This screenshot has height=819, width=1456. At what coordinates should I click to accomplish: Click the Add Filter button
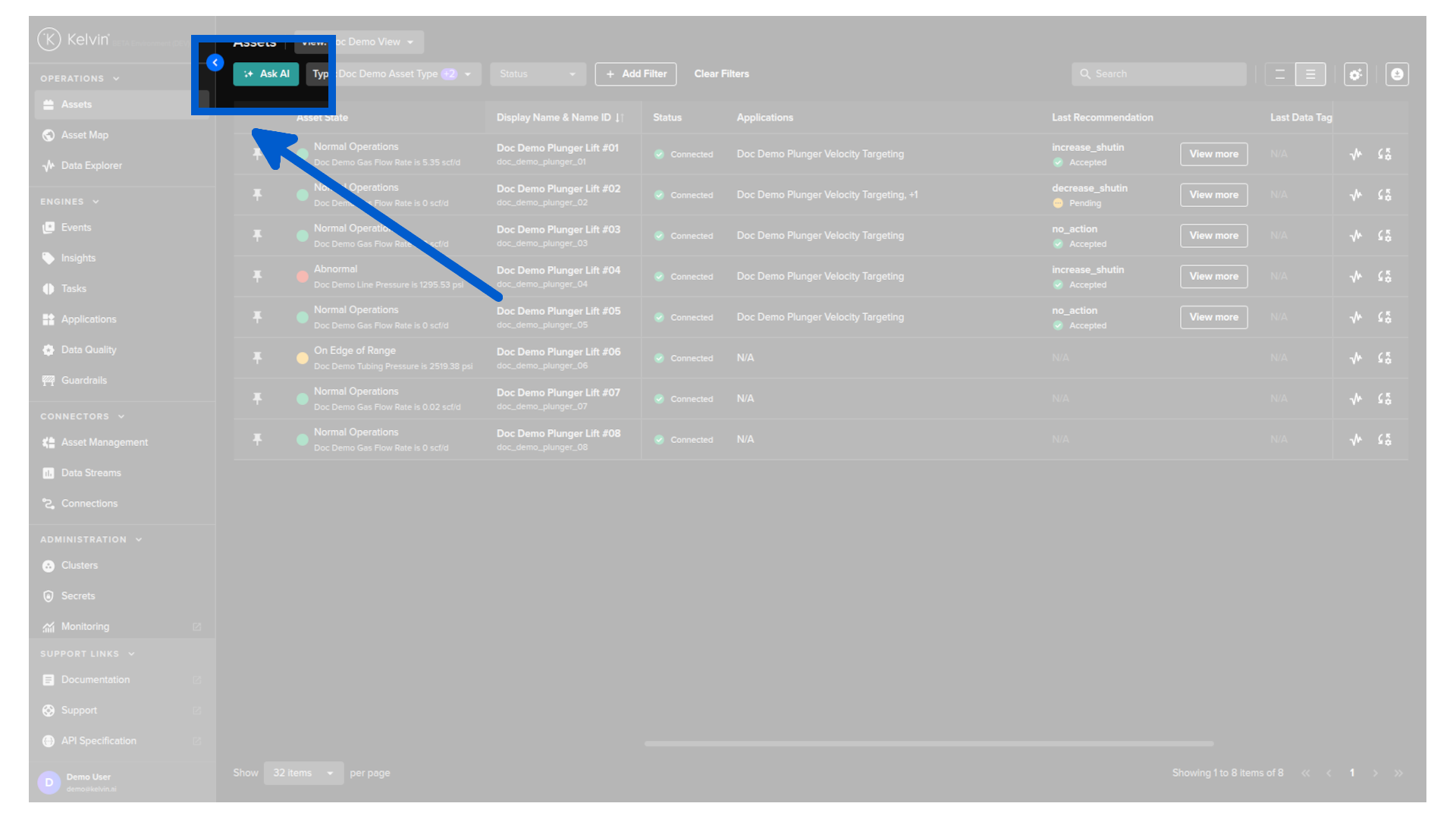tap(635, 74)
